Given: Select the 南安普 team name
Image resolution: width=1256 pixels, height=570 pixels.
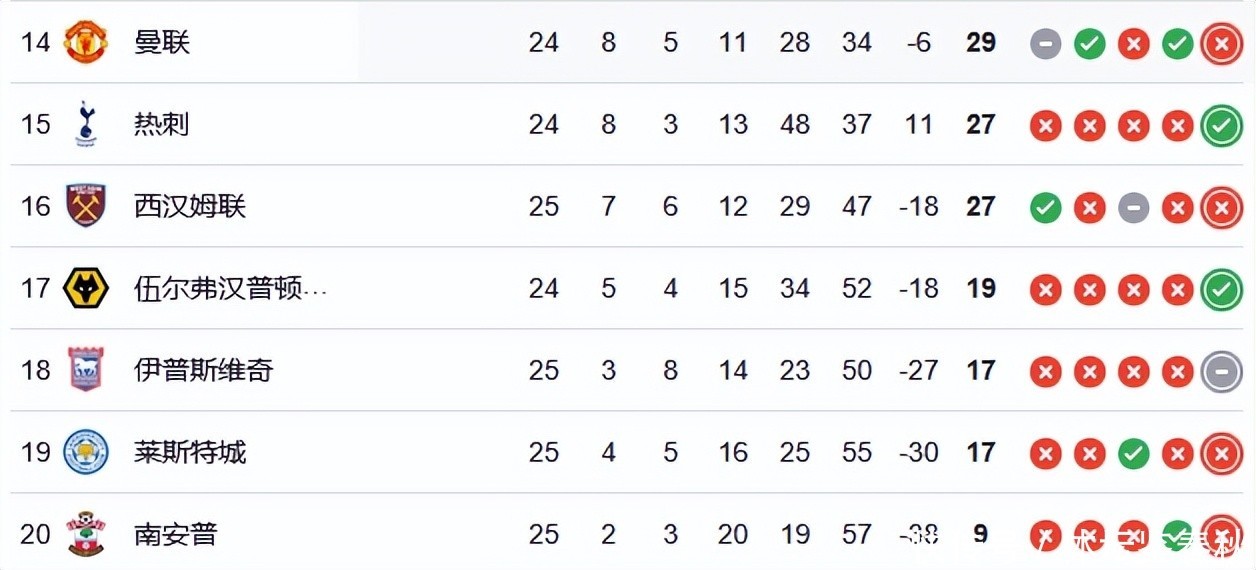Looking at the screenshot, I should click(175, 535).
